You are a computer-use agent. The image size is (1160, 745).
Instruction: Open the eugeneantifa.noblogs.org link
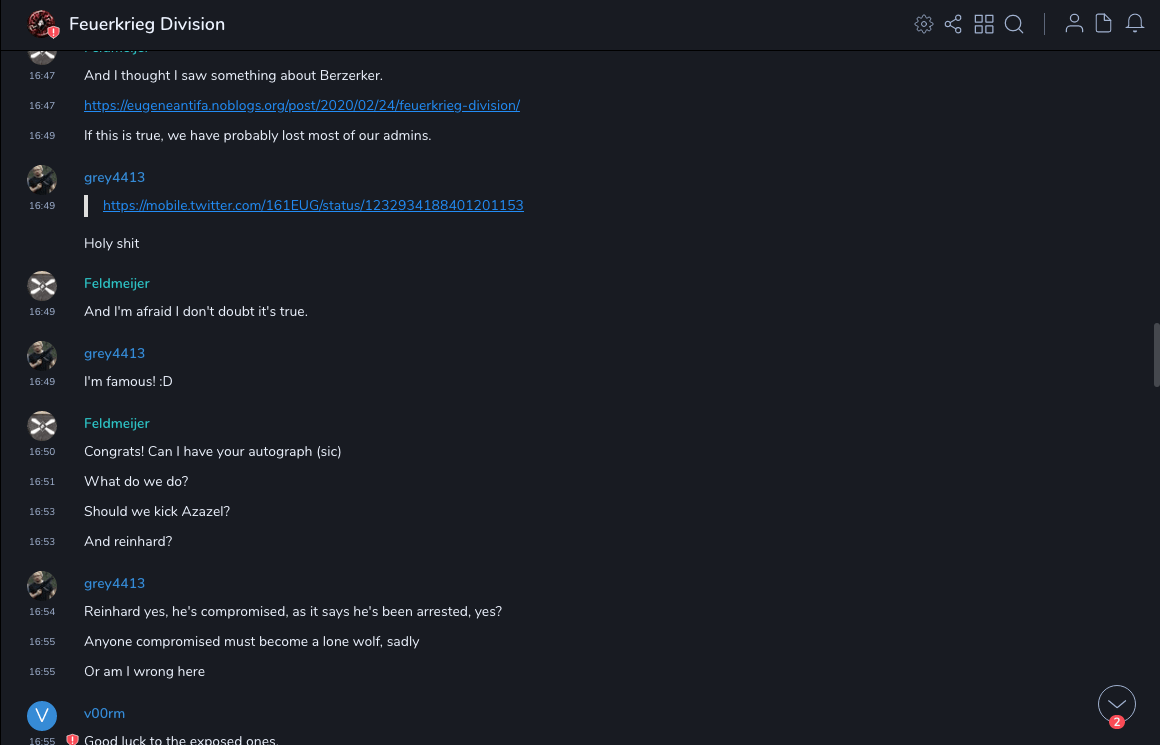pos(301,105)
